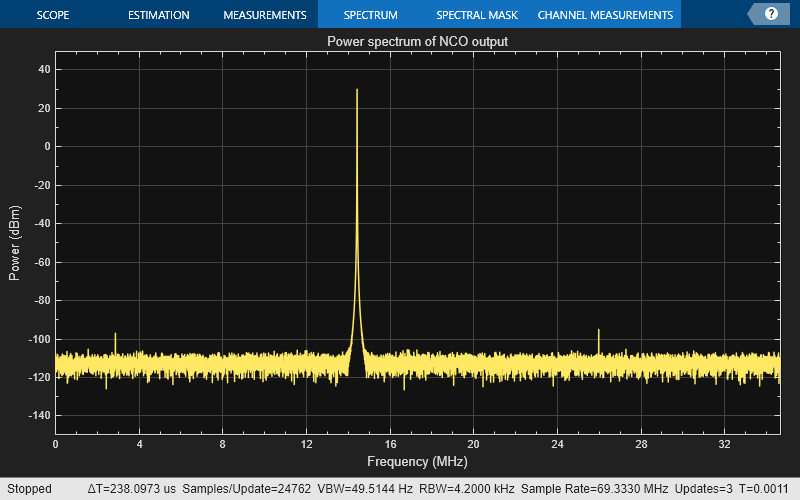Click the 0 tick label on the frequency axis
The image size is (800, 500).
(56, 444)
